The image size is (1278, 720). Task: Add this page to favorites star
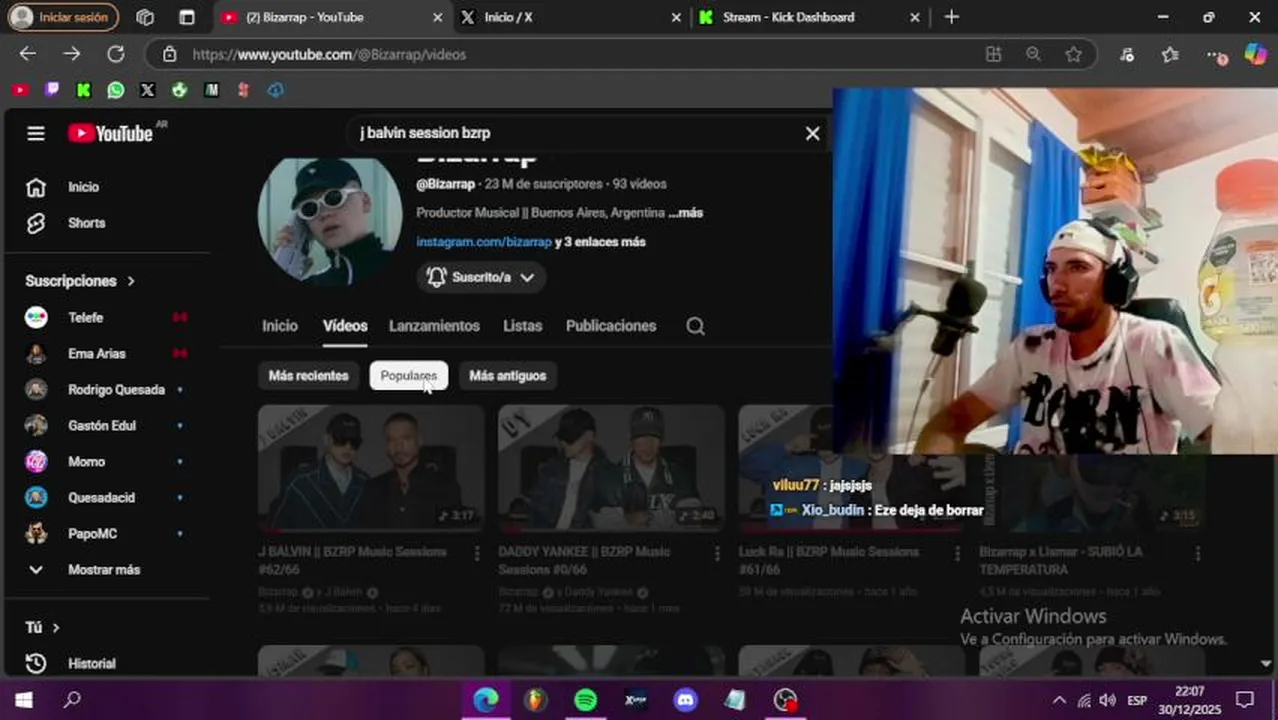click(1073, 54)
